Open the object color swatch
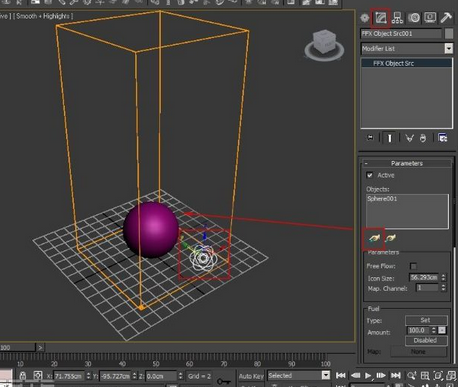 [x=449, y=34]
